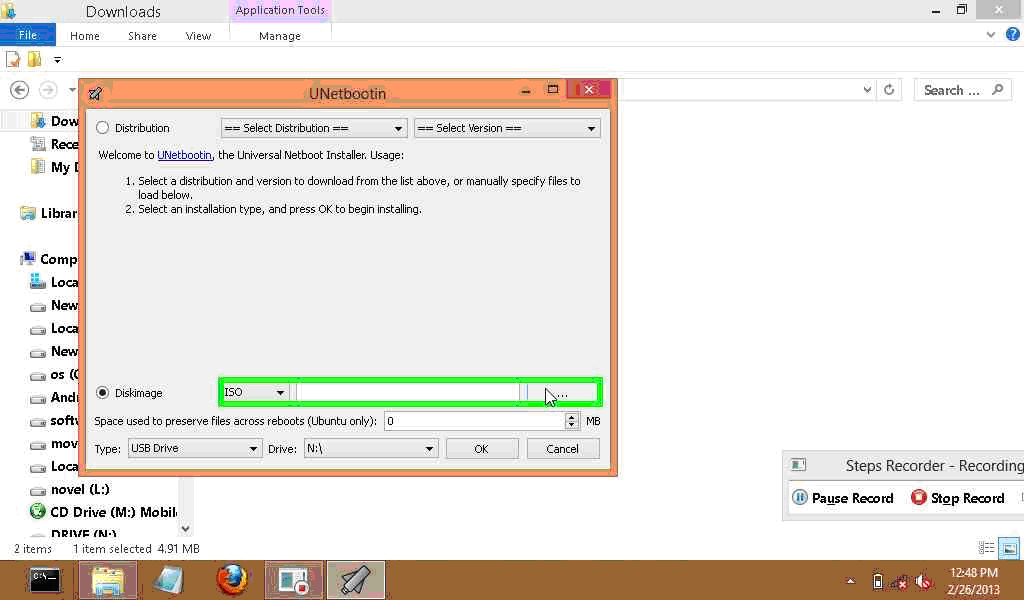Switch to details view icon
1024x600 pixels.
coord(986,548)
